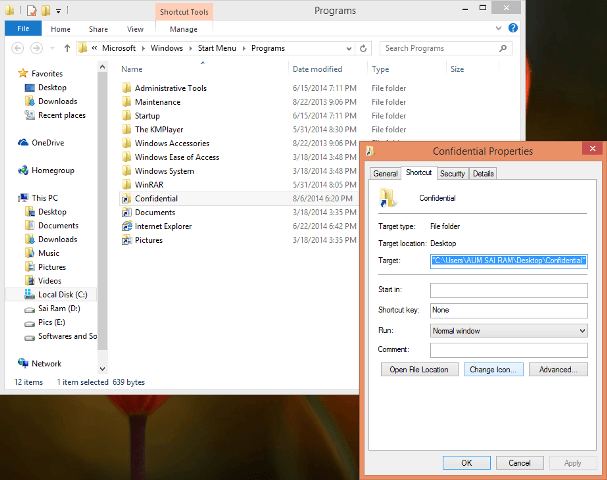The height and width of the screenshot is (480, 607).
Task: Click the Start in field
Action: (509, 290)
